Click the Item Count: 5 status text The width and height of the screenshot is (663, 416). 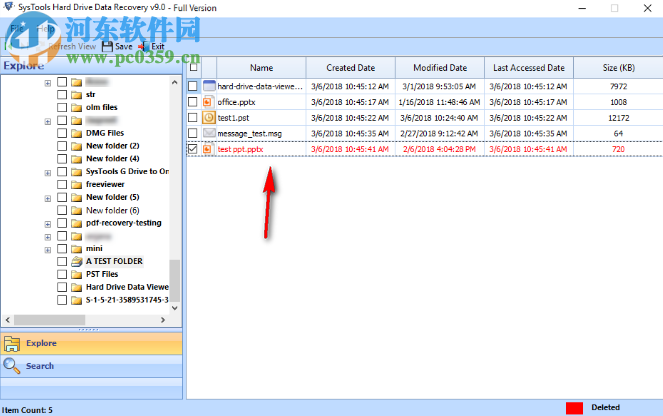tap(27, 410)
